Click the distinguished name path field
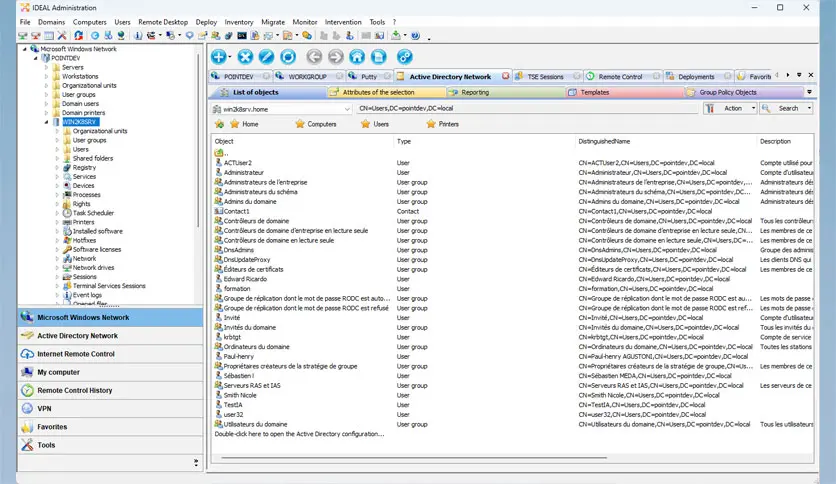Screen dimensions: 836x484 point(527,108)
